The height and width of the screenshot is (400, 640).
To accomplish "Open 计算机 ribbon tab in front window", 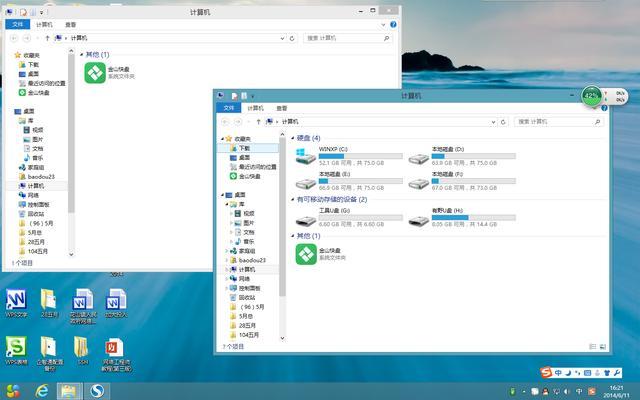I will (x=254, y=108).
